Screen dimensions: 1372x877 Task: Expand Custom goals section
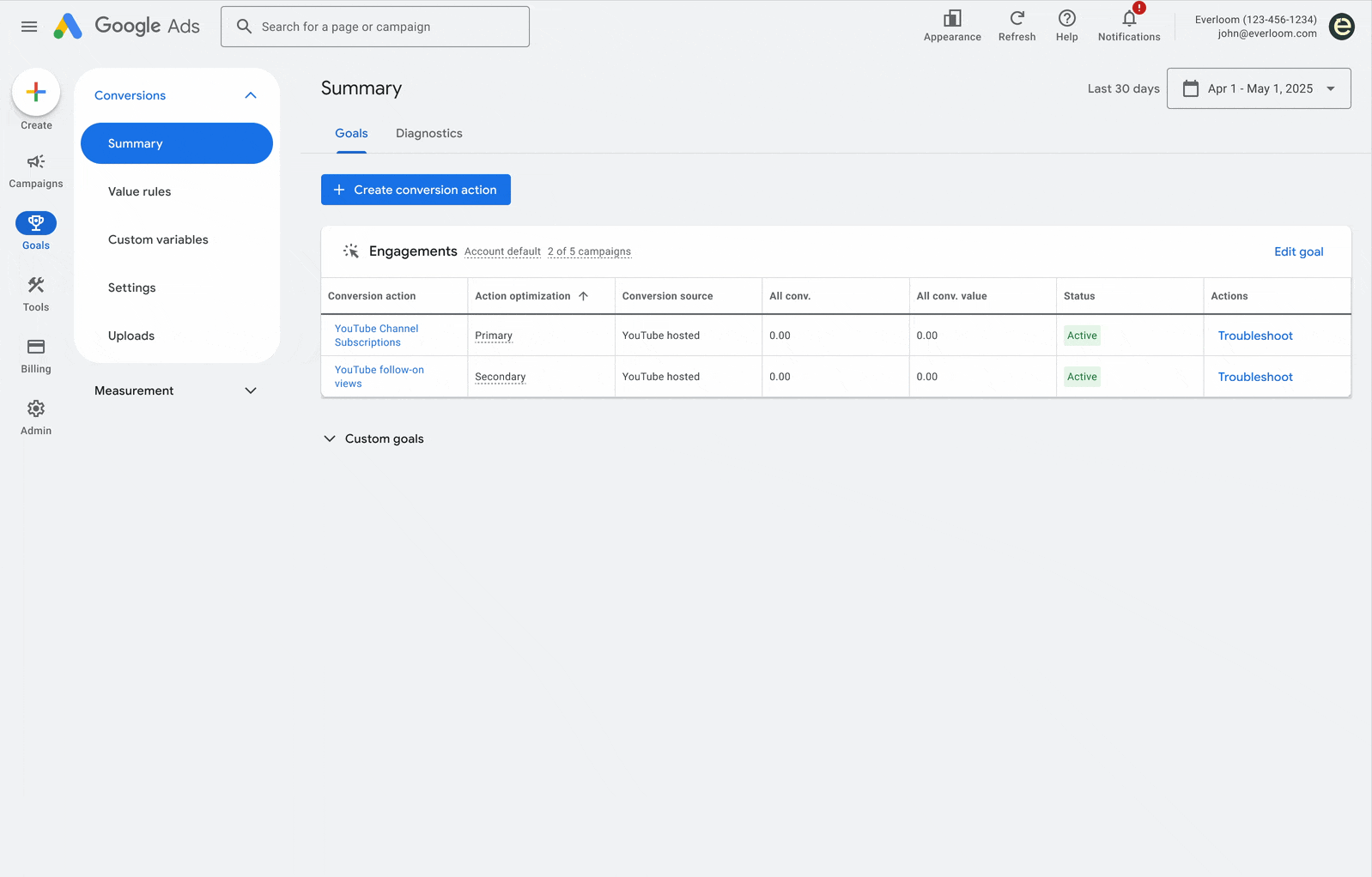click(x=330, y=438)
